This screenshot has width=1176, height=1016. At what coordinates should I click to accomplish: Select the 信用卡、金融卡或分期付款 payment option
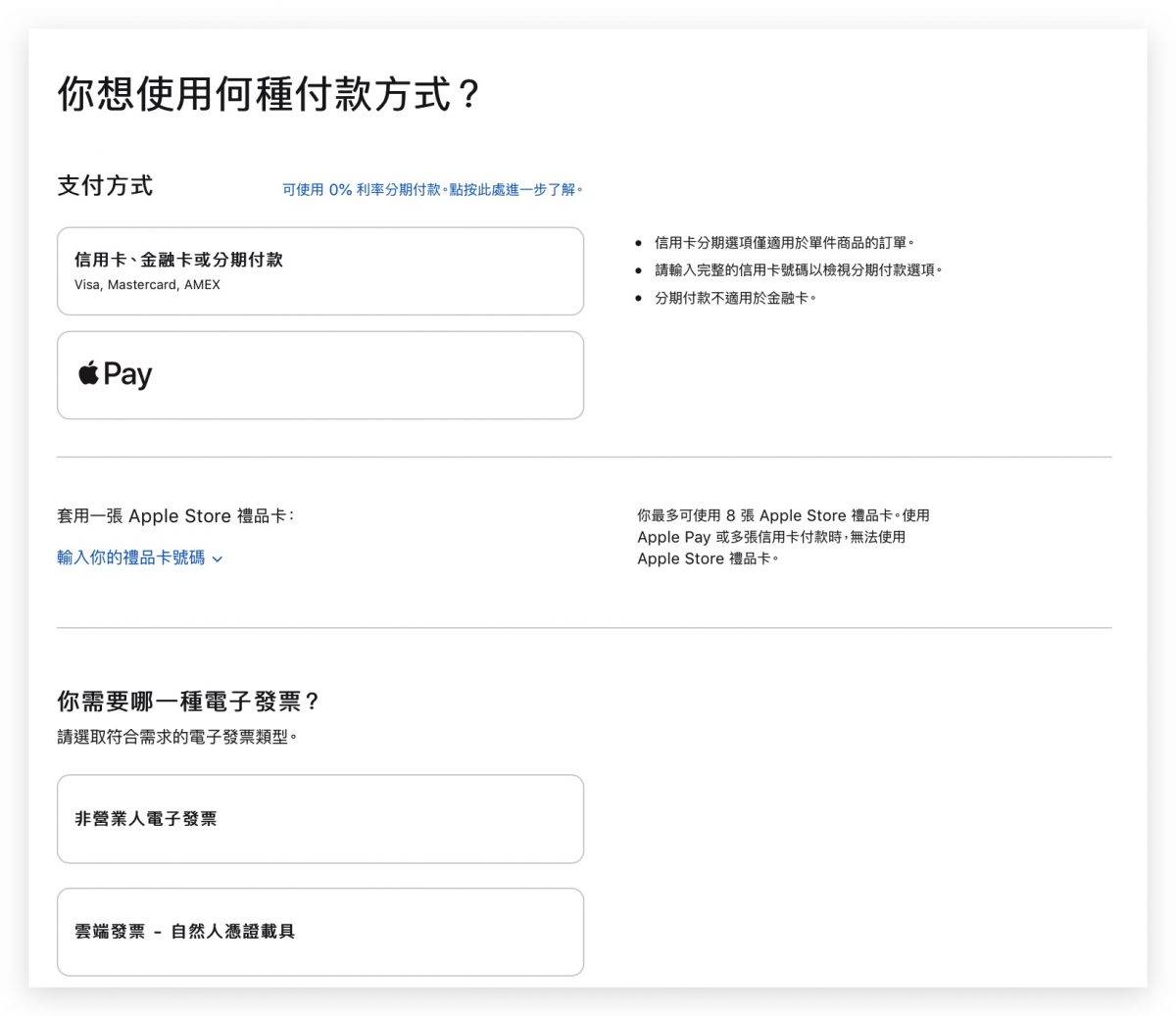(319, 270)
